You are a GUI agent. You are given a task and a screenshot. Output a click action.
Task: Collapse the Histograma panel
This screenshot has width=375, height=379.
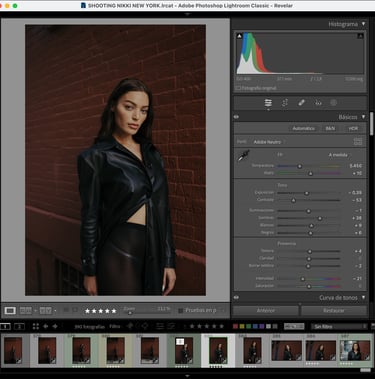[363, 24]
